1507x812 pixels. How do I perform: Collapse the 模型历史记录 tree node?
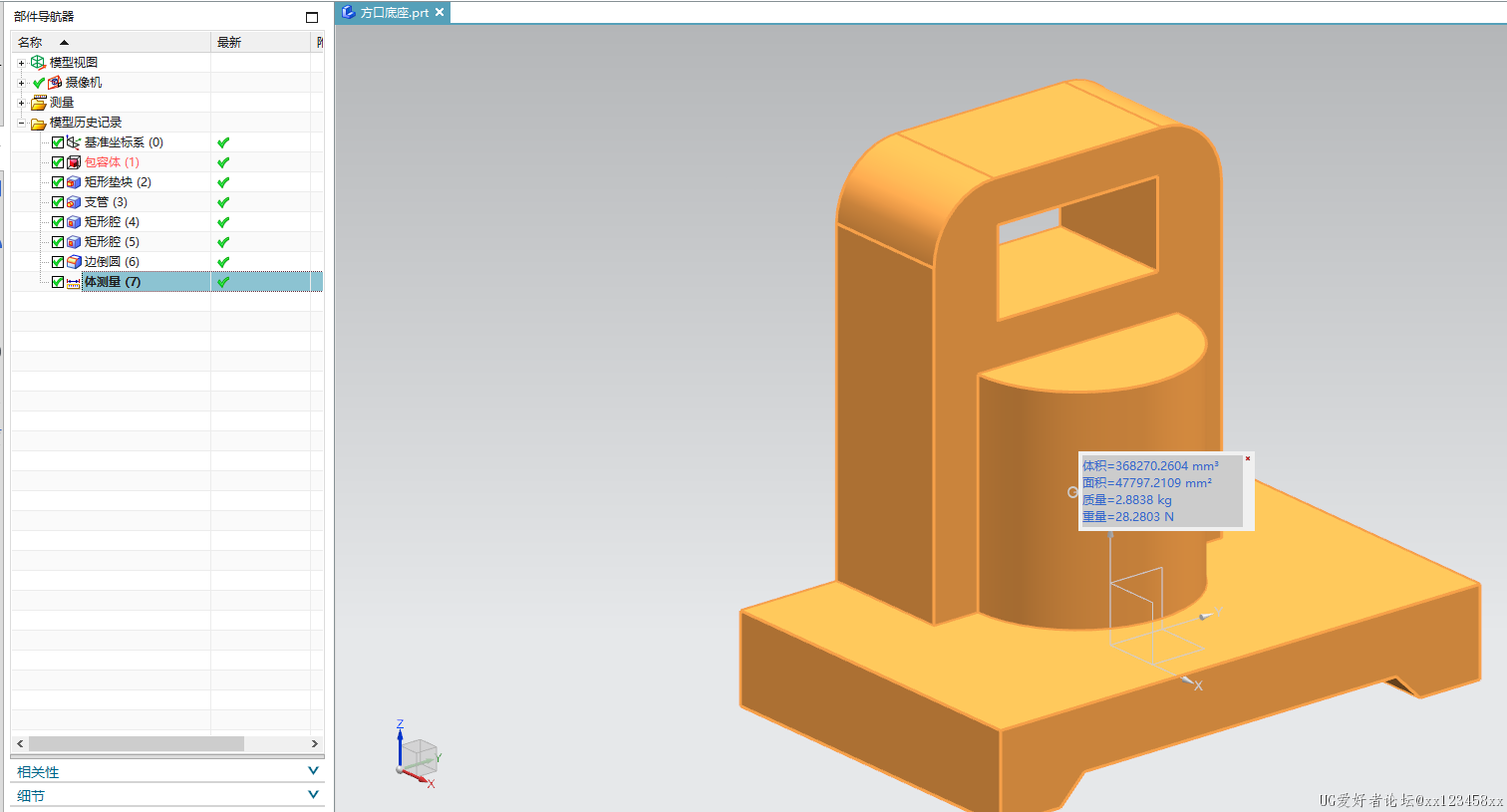click(21, 123)
